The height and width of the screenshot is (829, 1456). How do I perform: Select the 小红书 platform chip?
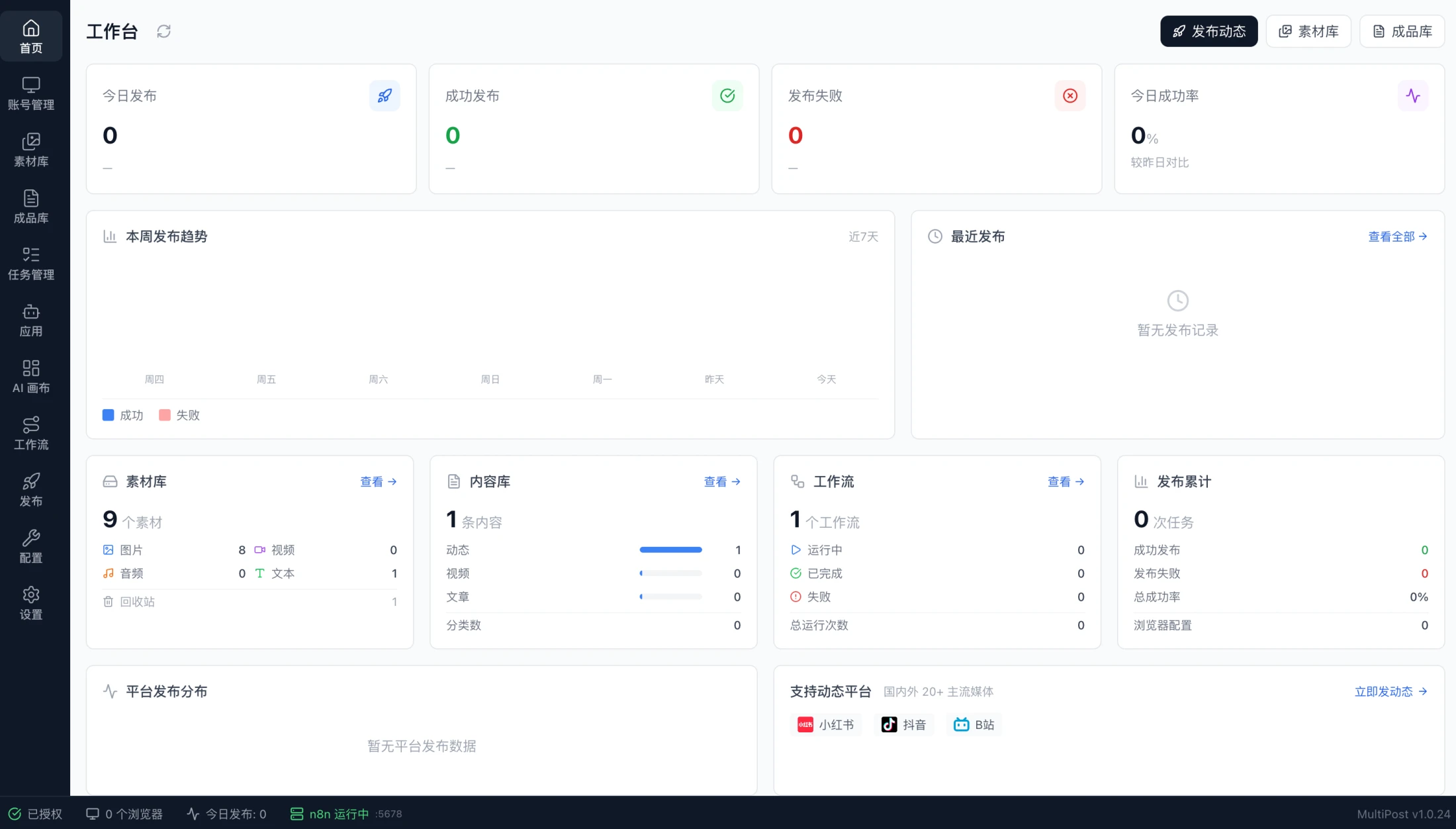[825, 724]
